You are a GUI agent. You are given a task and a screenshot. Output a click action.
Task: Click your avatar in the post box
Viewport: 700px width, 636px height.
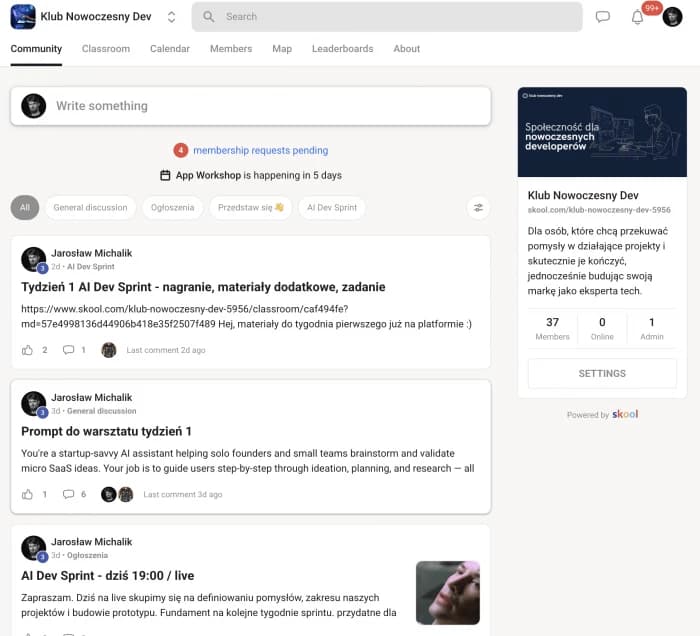pos(33,106)
